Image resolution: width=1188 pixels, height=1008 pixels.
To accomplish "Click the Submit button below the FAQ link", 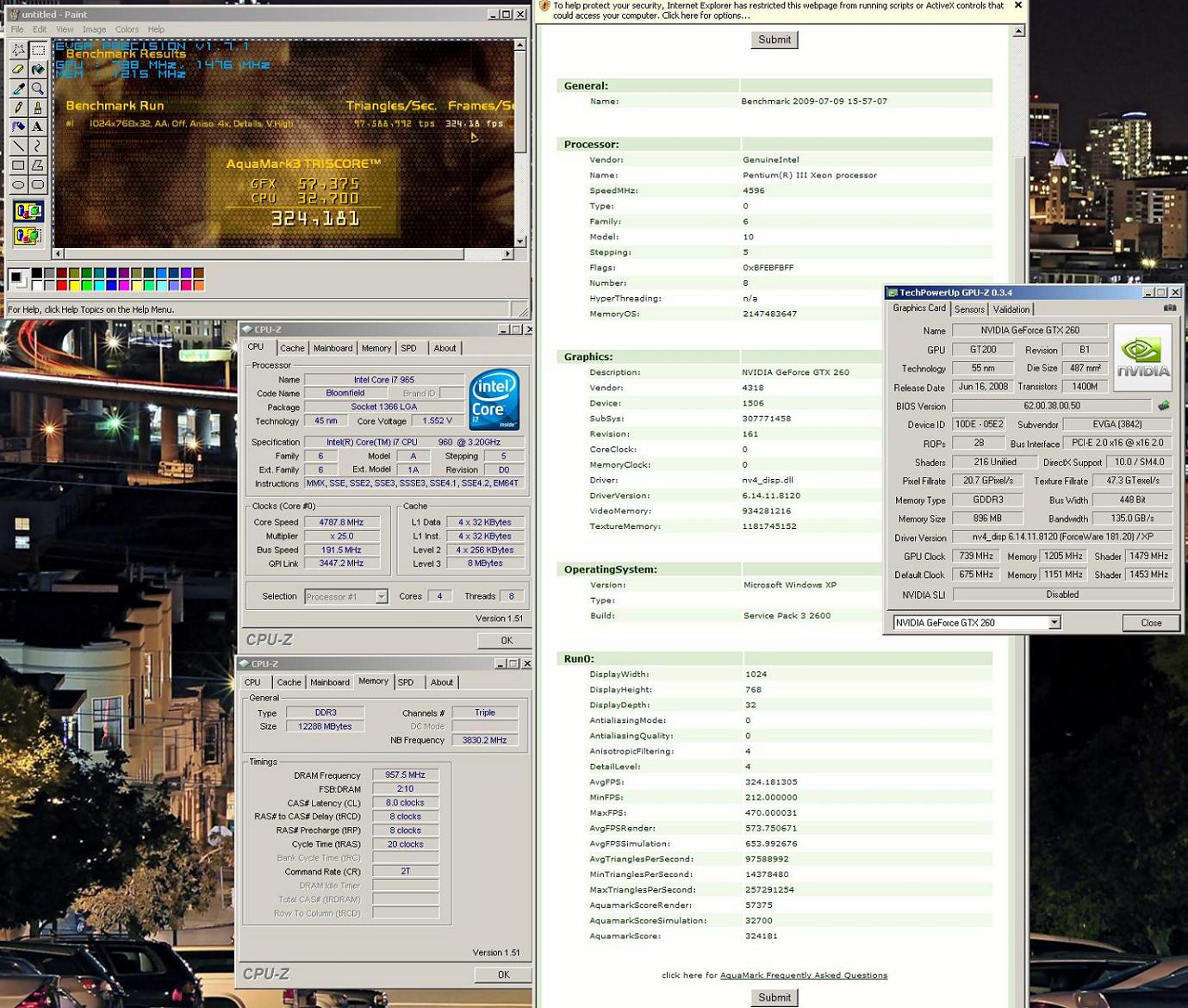I will coord(774,998).
